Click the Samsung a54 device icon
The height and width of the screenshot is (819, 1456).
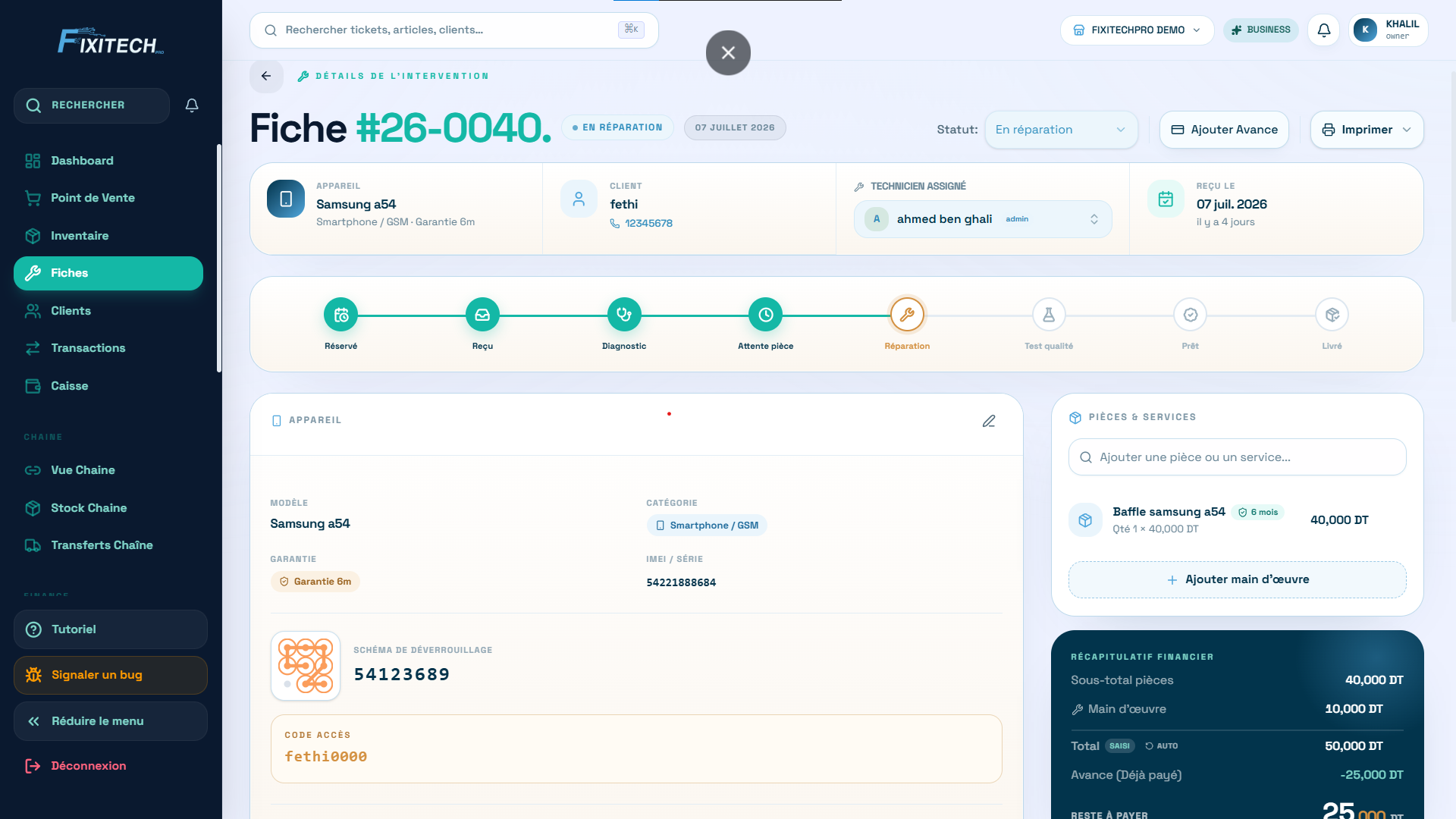coord(286,199)
